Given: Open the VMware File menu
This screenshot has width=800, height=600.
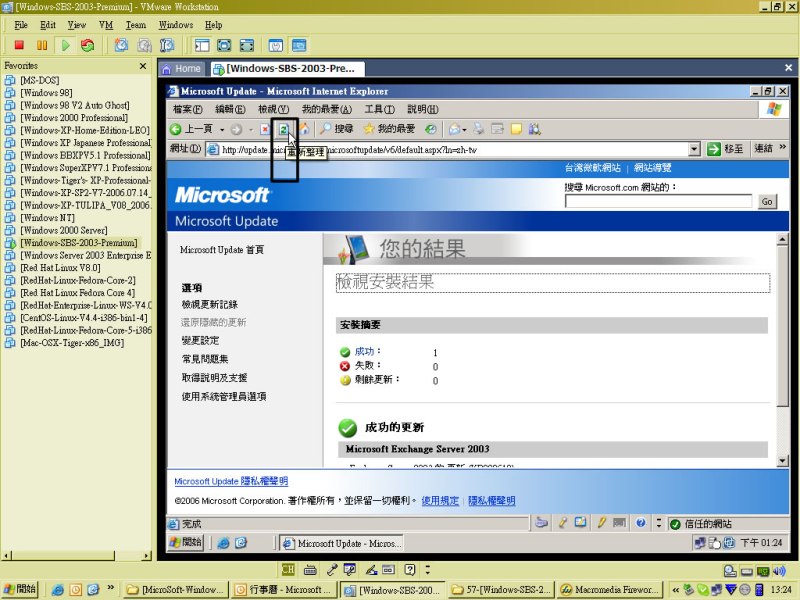Looking at the screenshot, I should 21,25.
